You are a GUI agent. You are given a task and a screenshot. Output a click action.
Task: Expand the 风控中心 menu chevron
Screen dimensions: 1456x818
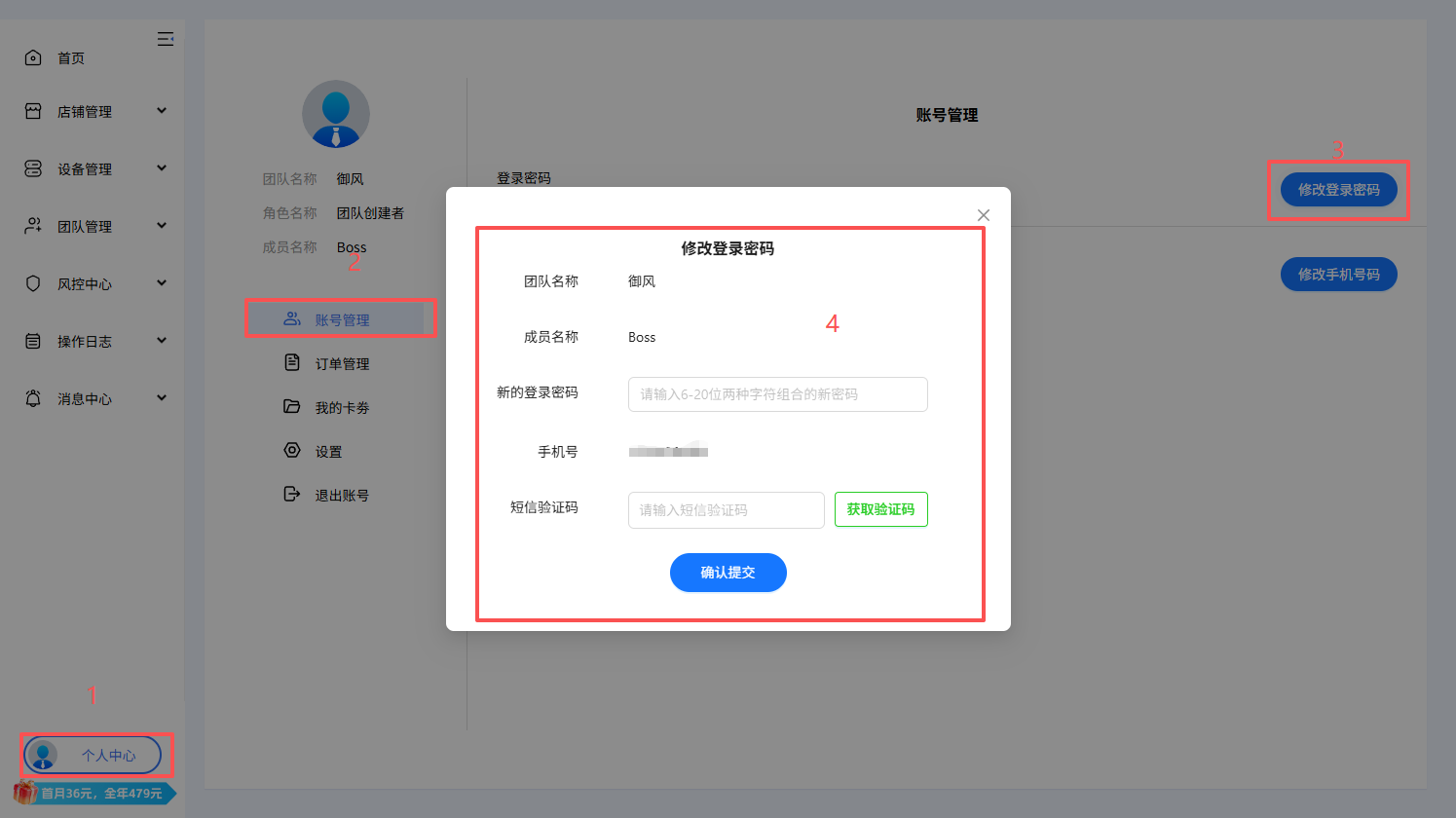click(x=163, y=283)
